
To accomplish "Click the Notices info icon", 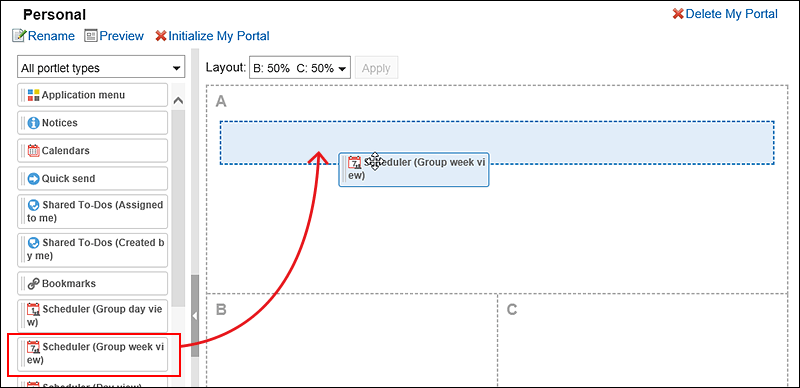I will point(34,123).
